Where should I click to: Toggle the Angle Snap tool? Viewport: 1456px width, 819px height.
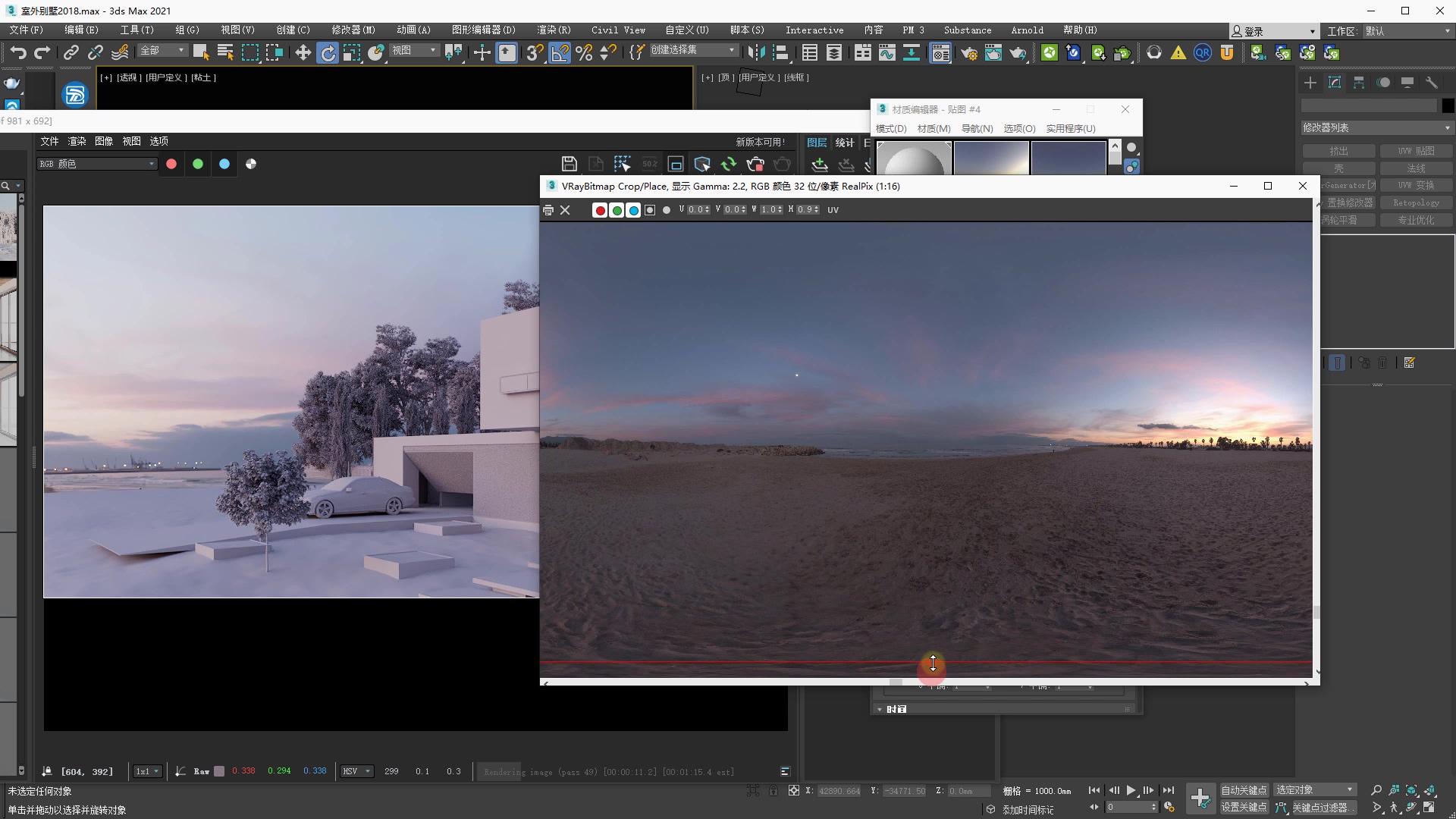(560, 52)
